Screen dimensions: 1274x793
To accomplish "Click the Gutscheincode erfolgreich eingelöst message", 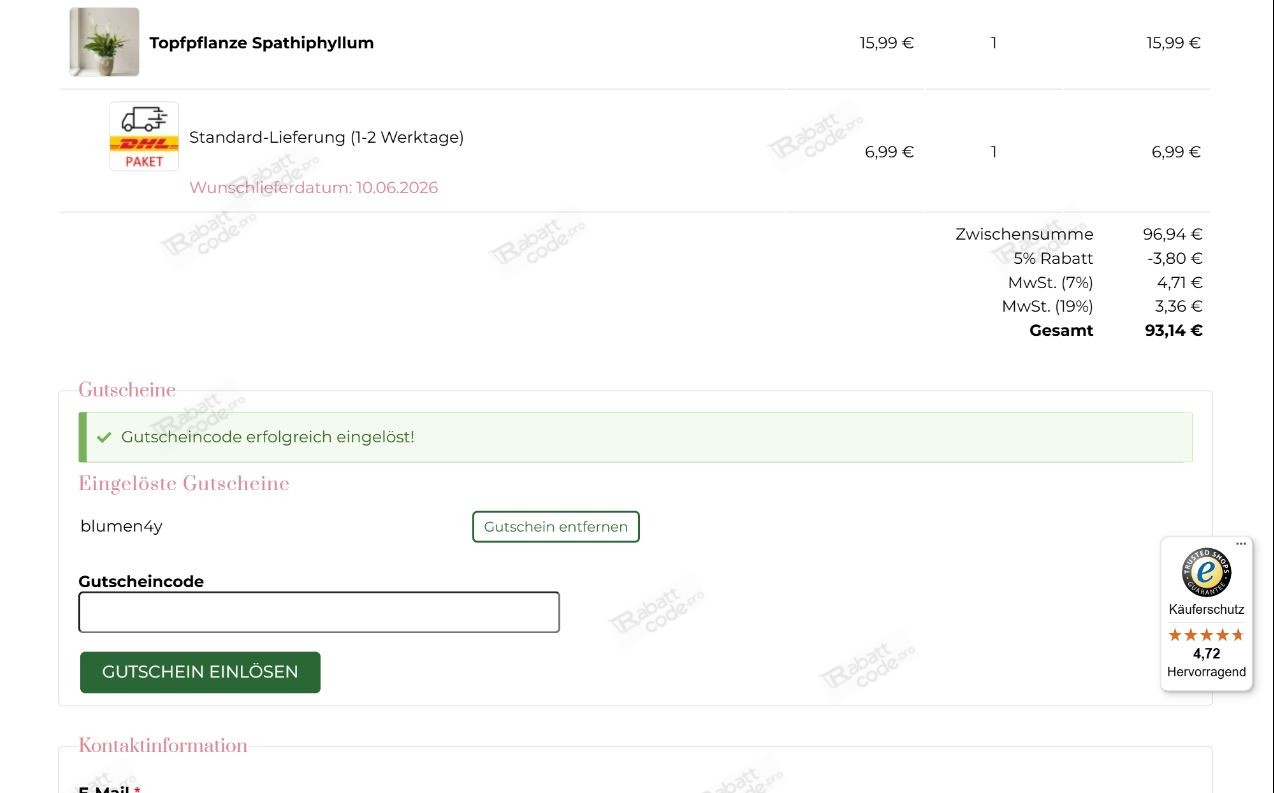I will (268, 437).
